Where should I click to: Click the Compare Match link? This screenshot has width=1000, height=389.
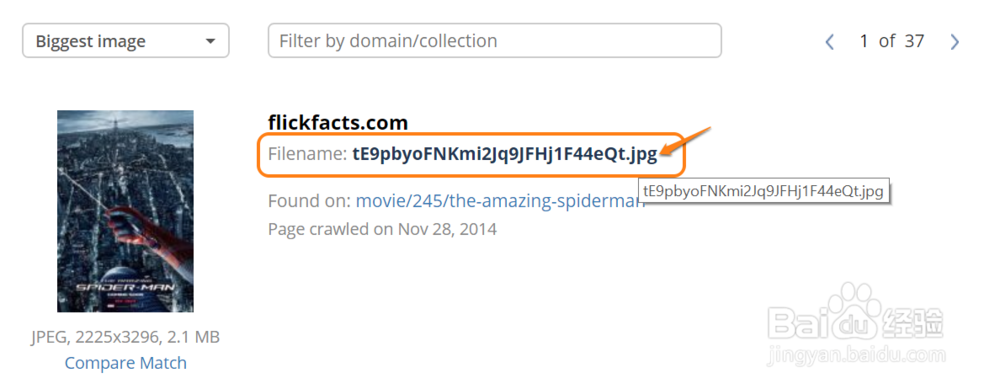pos(126,363)
